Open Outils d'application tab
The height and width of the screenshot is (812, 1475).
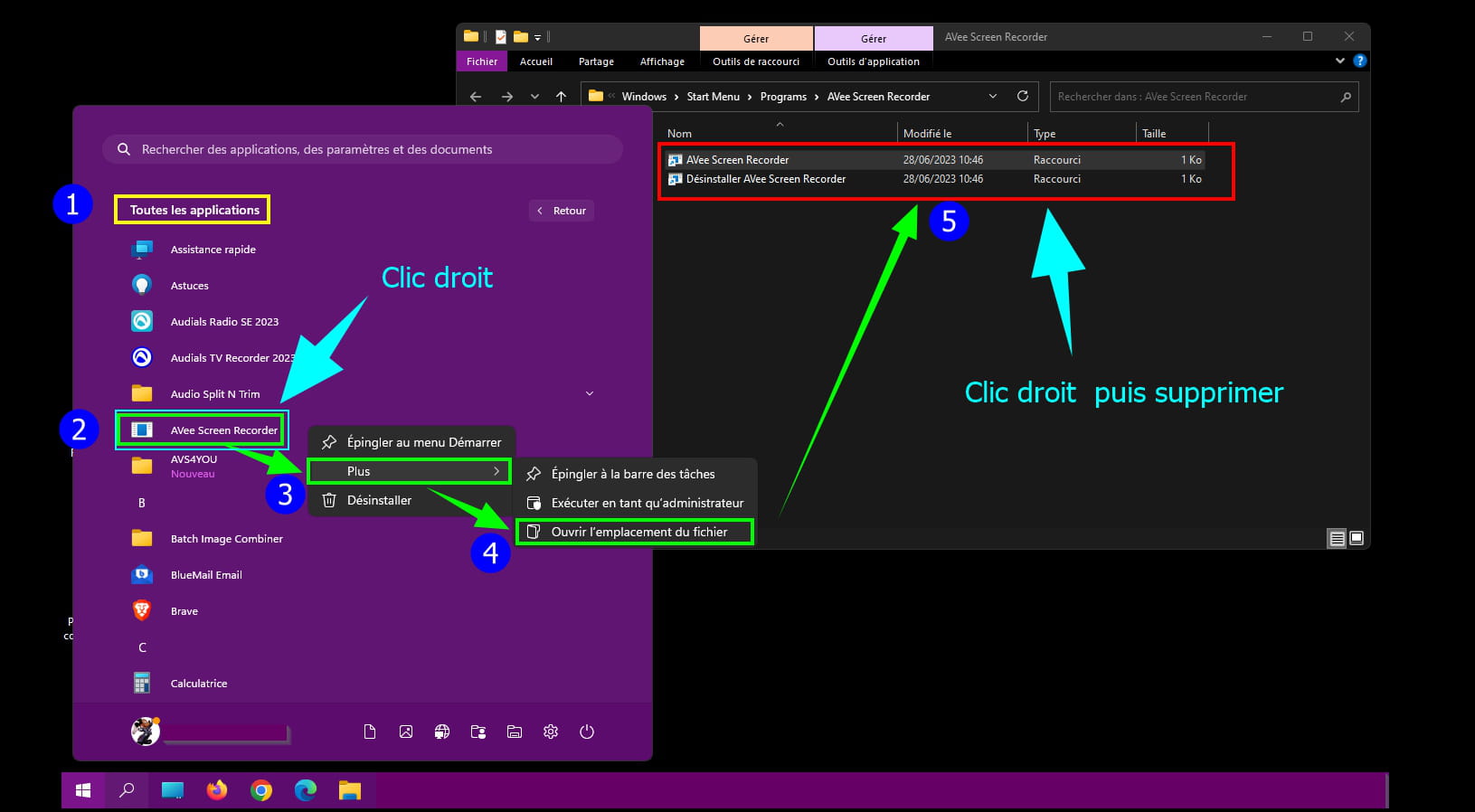[x=874, y=61]
